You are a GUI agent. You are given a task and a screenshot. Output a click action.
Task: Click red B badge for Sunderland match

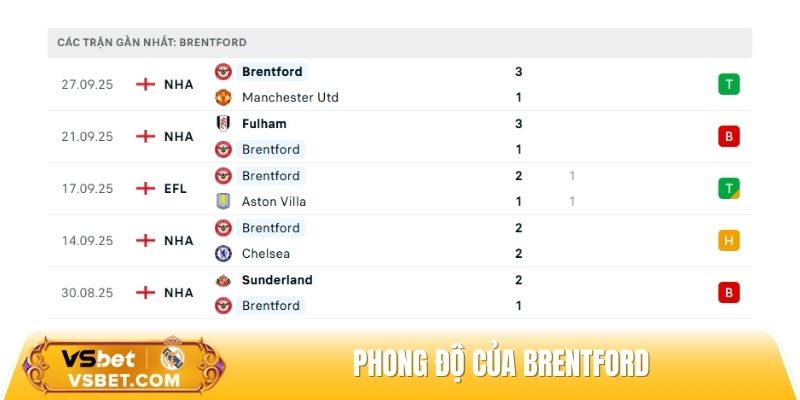pos(729,293)
